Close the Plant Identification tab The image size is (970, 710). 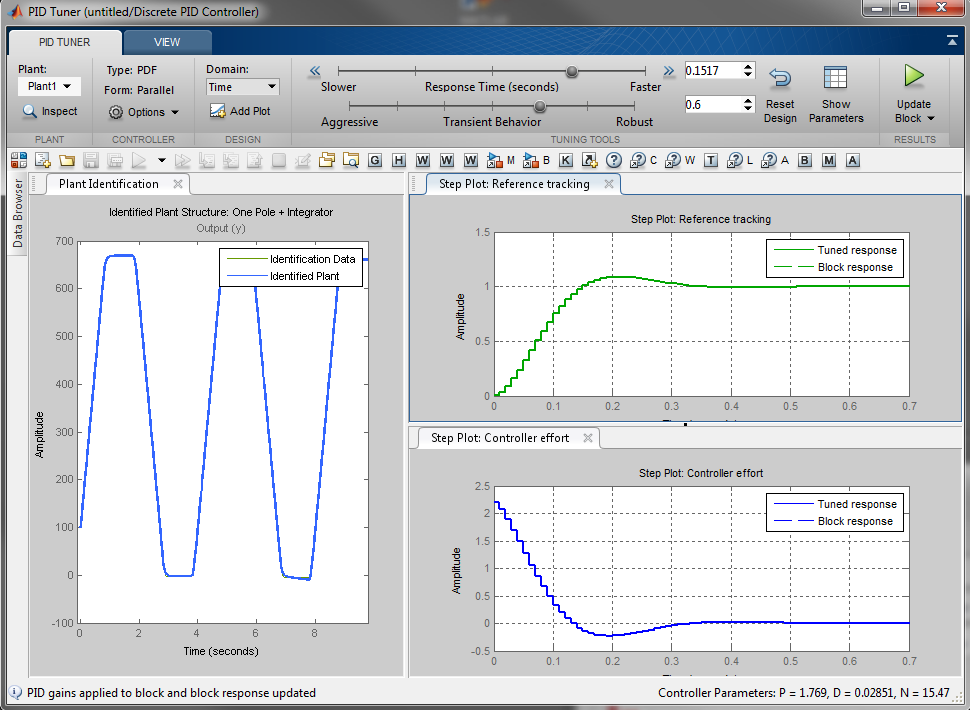(x=178, y=184)
